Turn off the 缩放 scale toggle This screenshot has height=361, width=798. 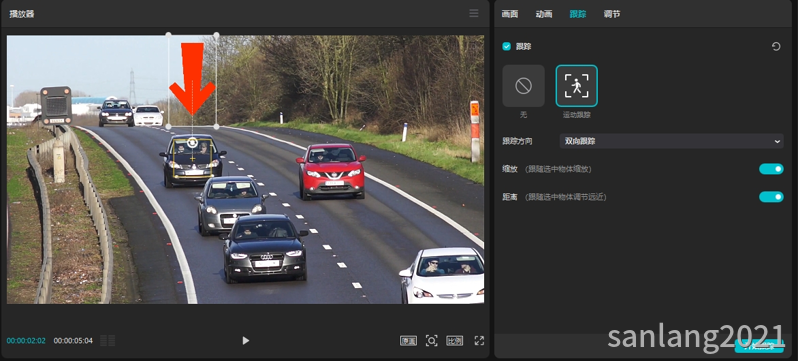click(x=771, y=169)
